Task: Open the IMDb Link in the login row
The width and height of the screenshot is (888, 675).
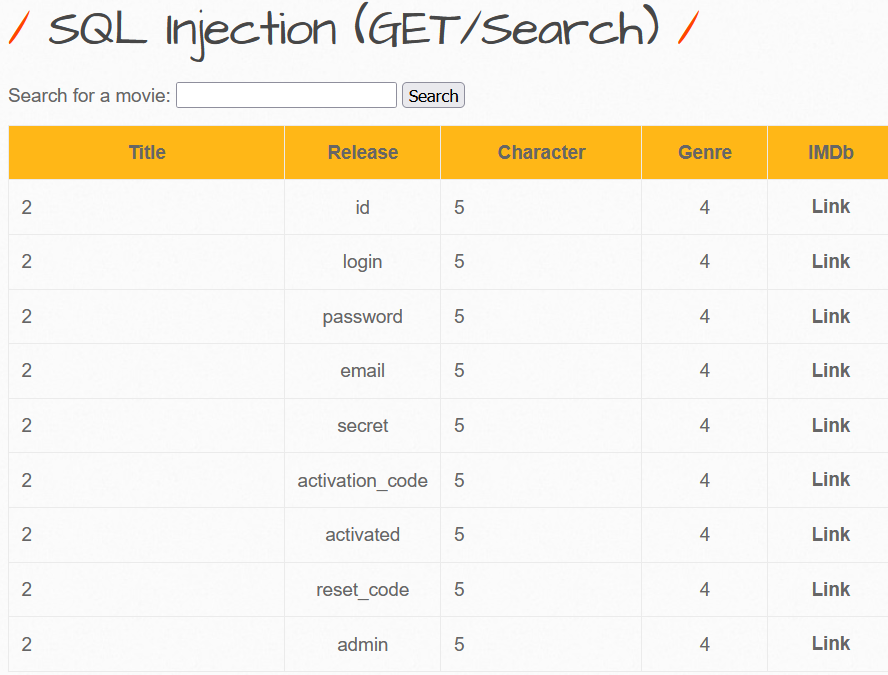Action: [x=830, y=261]
